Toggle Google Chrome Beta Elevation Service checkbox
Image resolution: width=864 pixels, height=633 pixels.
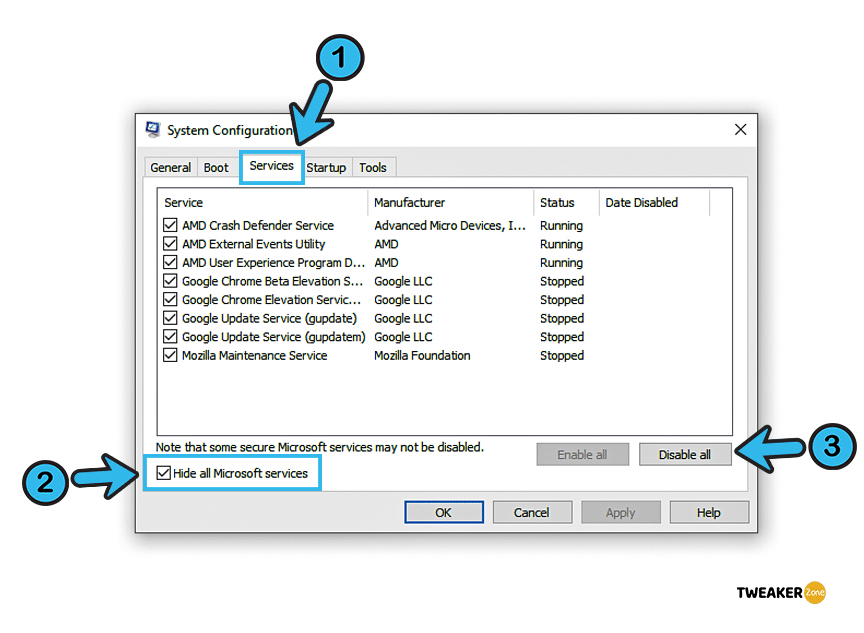coord(170,281)
